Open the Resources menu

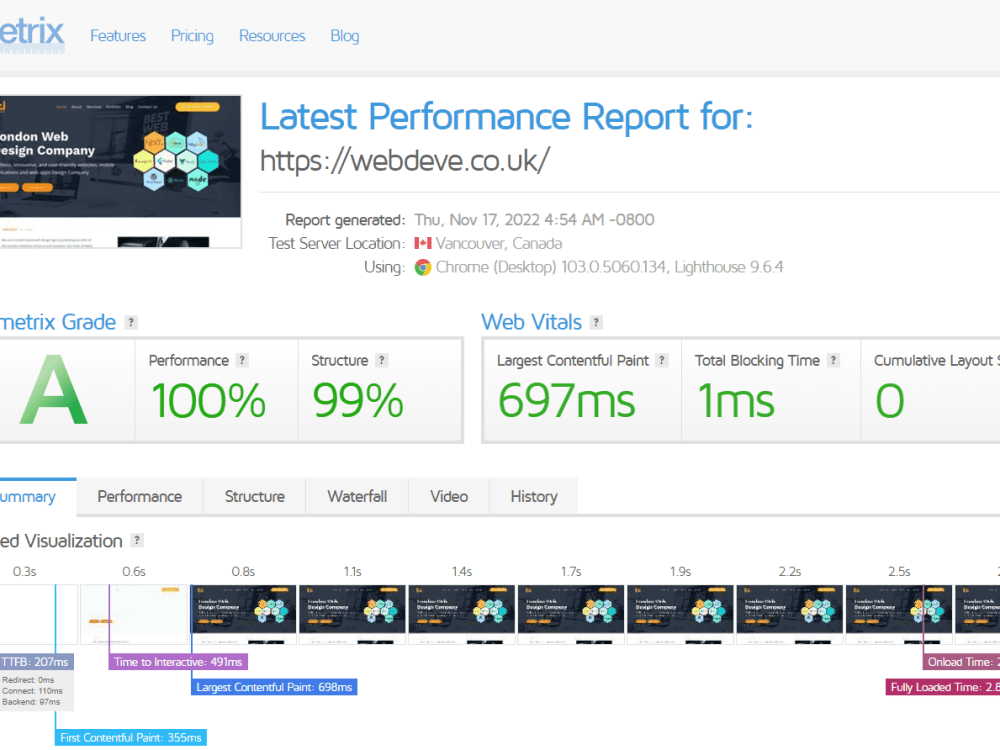coord(272,36)
